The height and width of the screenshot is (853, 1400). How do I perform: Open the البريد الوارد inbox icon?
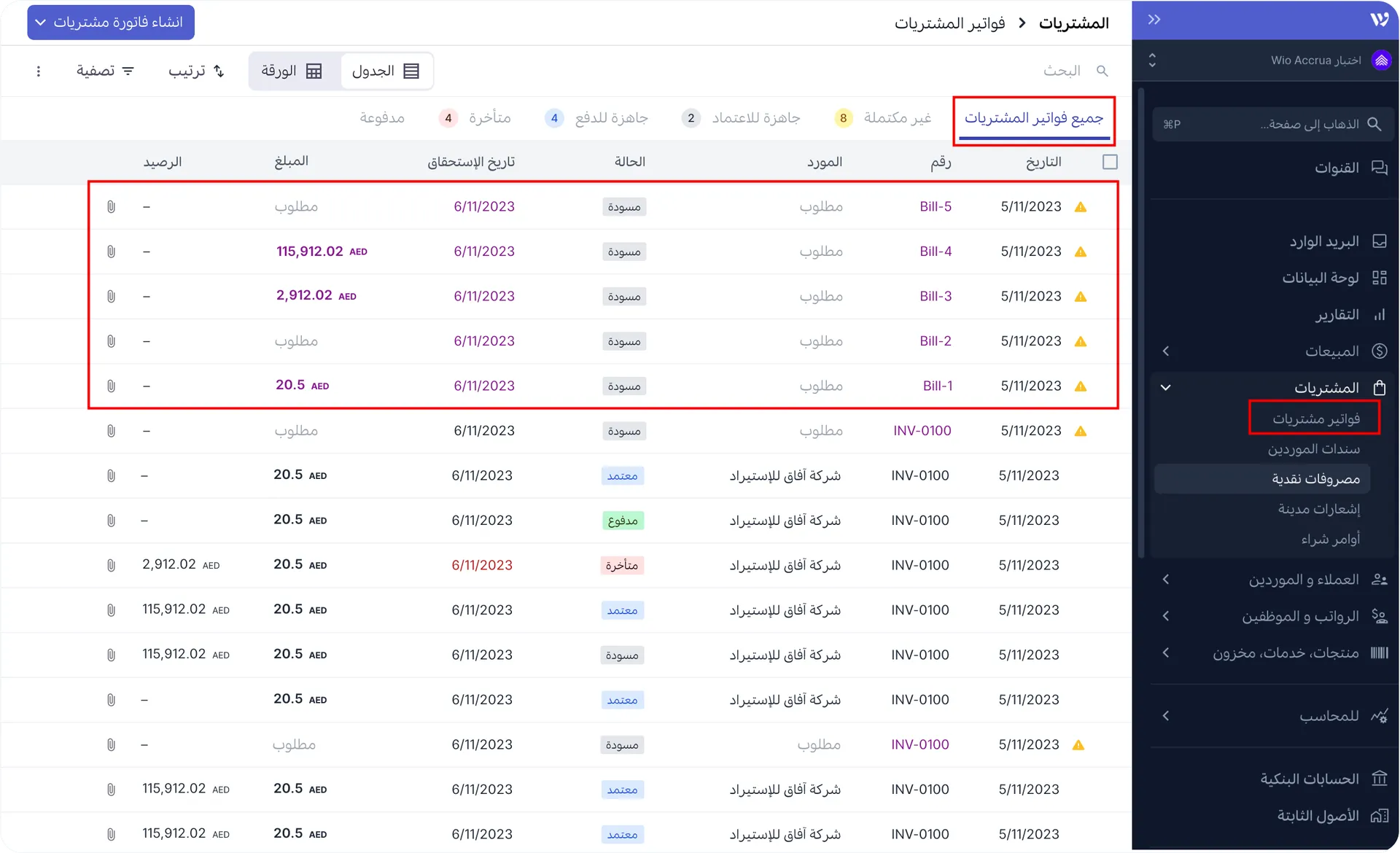point(1380,241)
